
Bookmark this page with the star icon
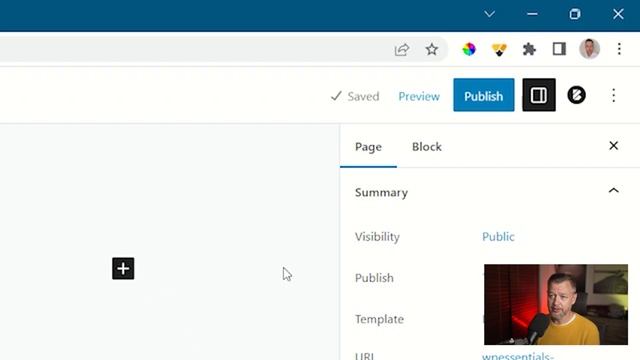click(431, 49)
